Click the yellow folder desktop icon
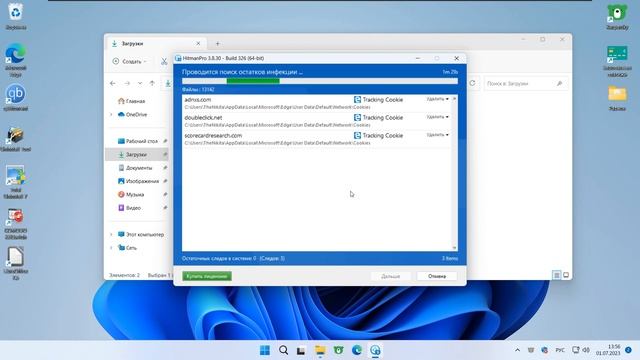640x360 pixels. point(617,98)
